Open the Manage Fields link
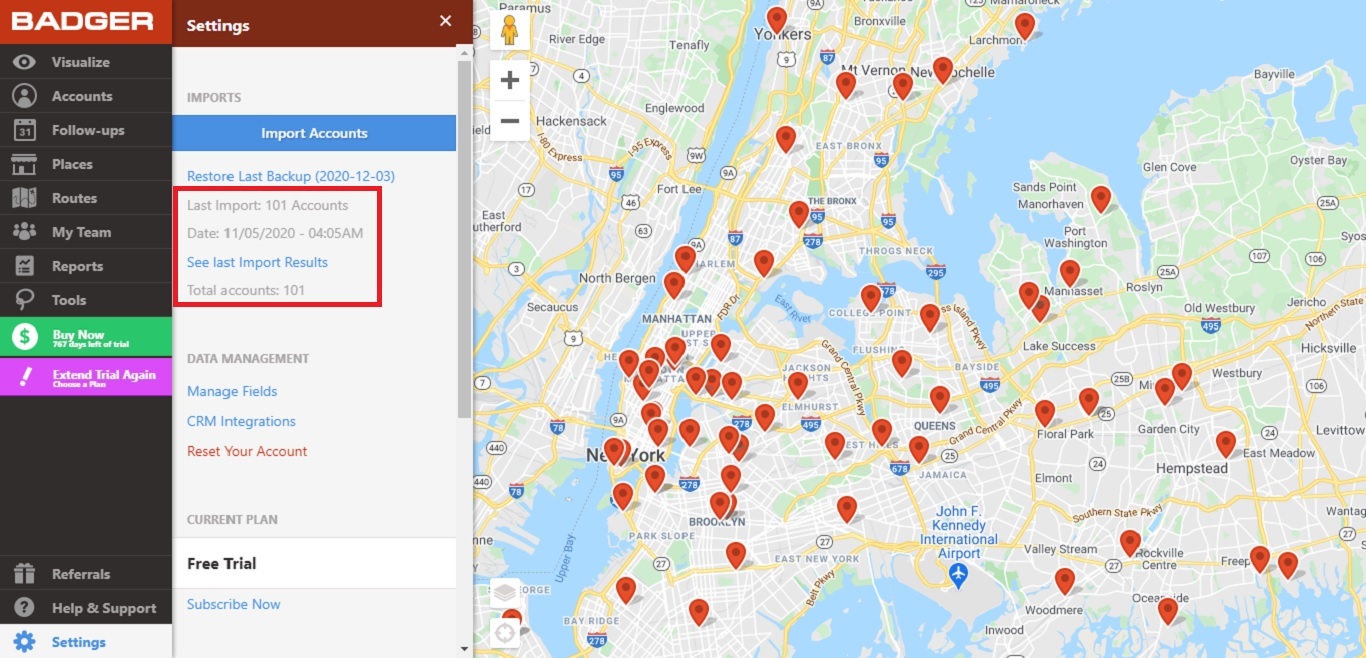 (232, 391)
